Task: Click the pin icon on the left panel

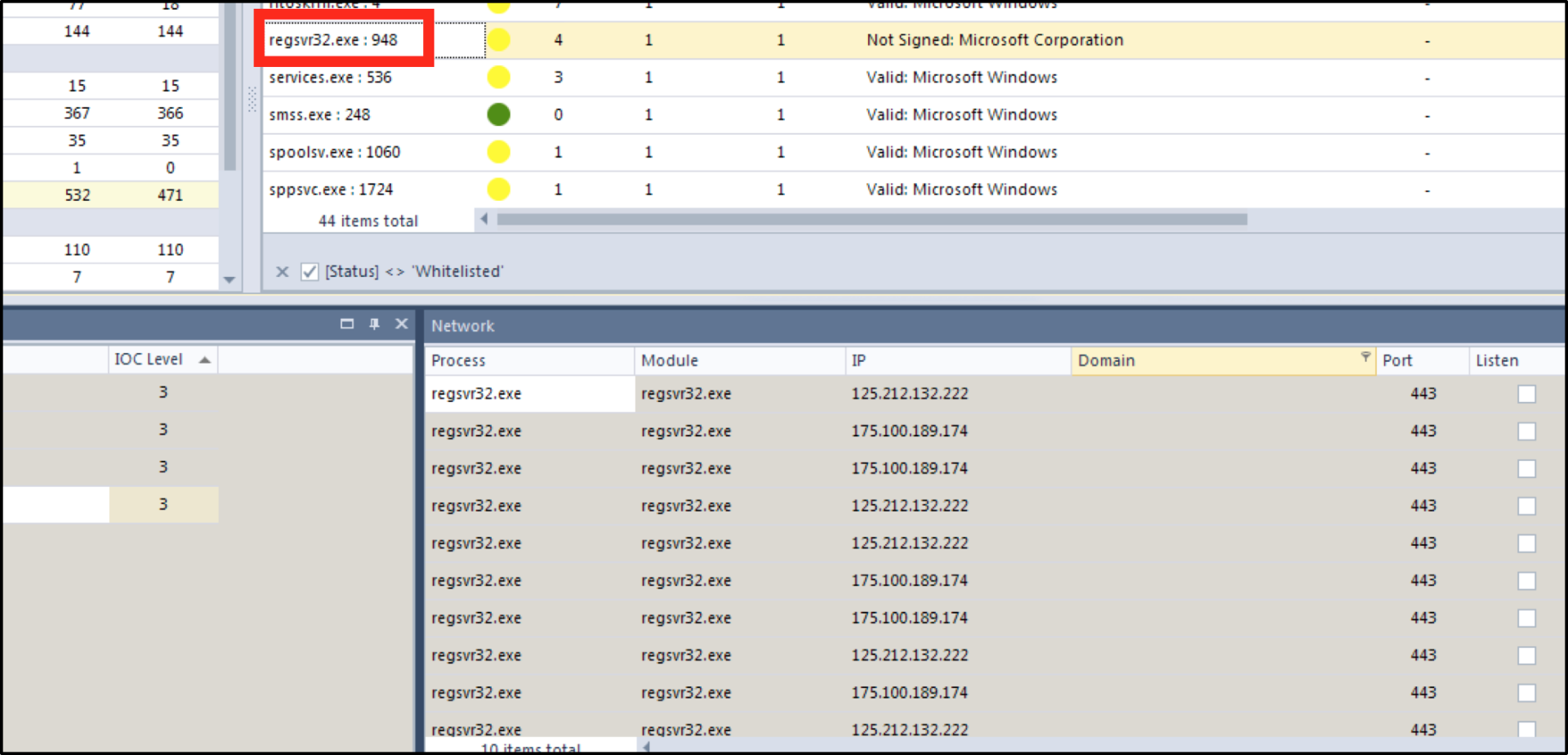Action: 374,324
